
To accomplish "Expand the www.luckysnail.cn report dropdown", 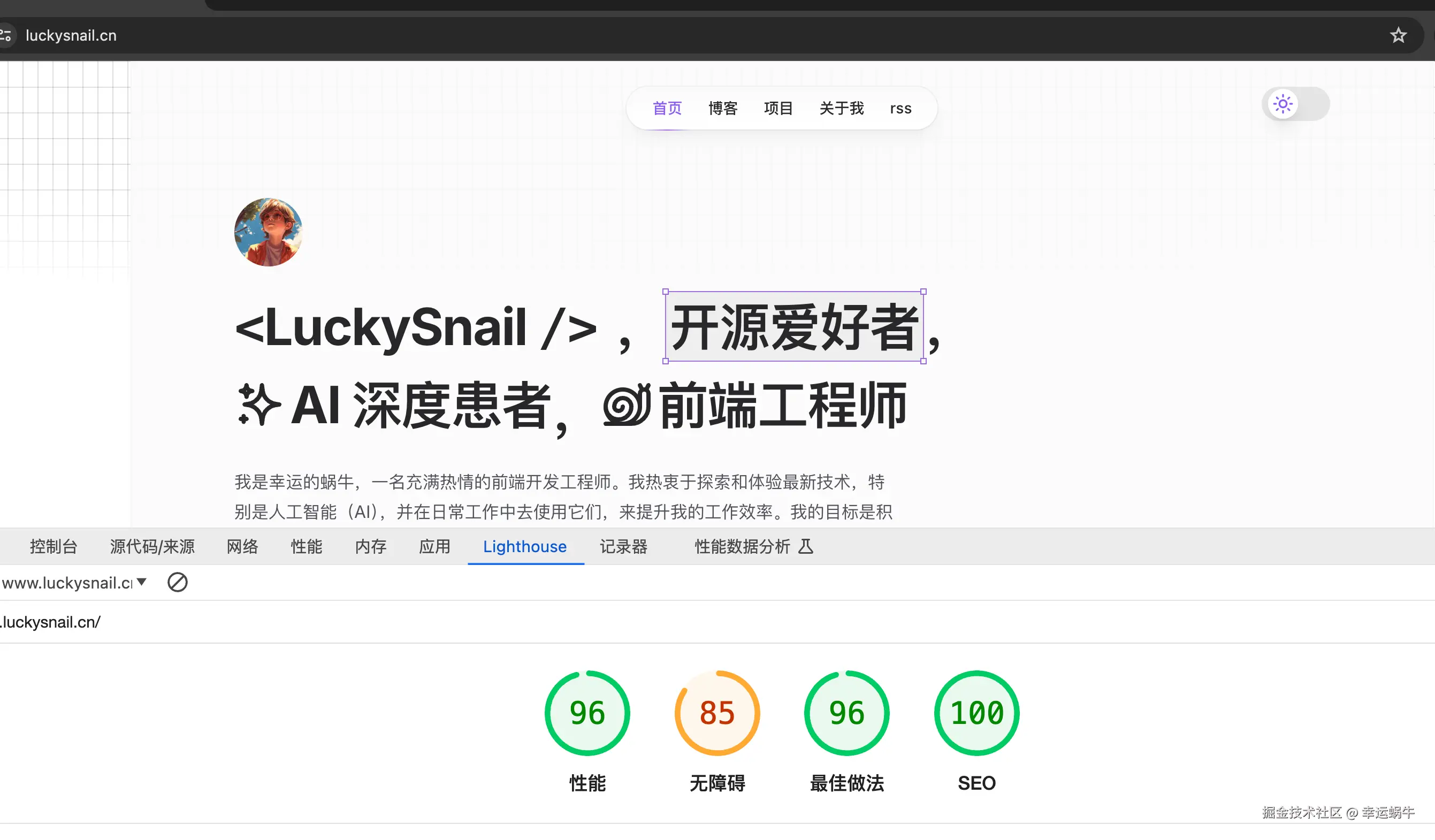I will 142,582.
